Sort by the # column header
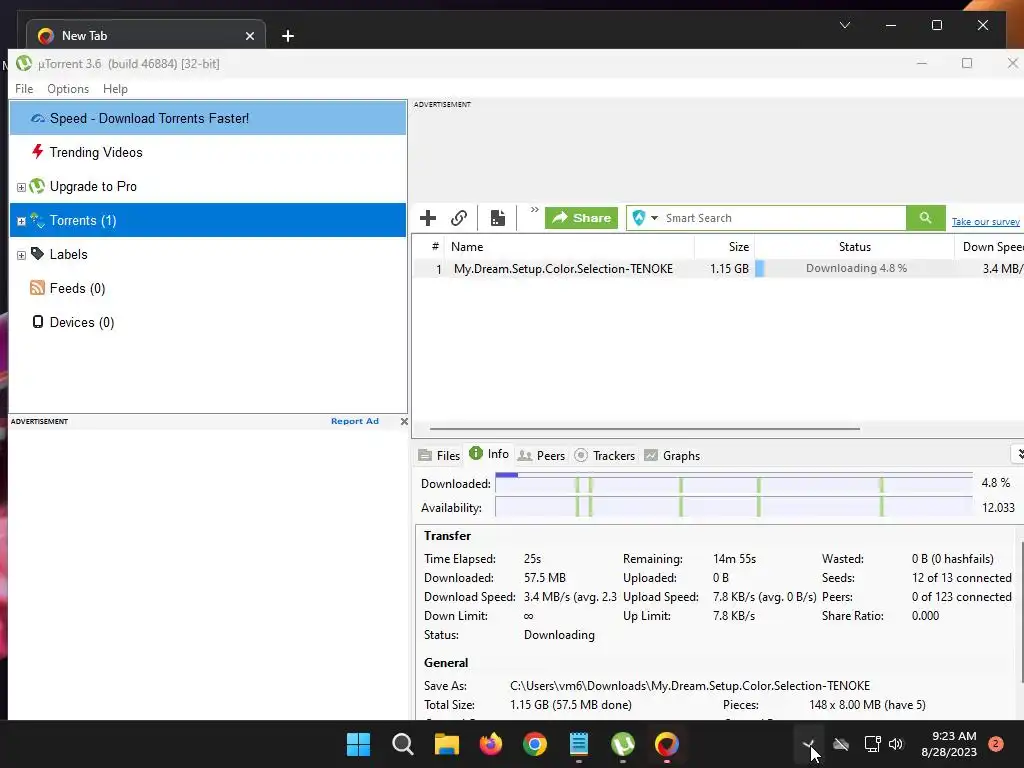 (x=429, y=247)
